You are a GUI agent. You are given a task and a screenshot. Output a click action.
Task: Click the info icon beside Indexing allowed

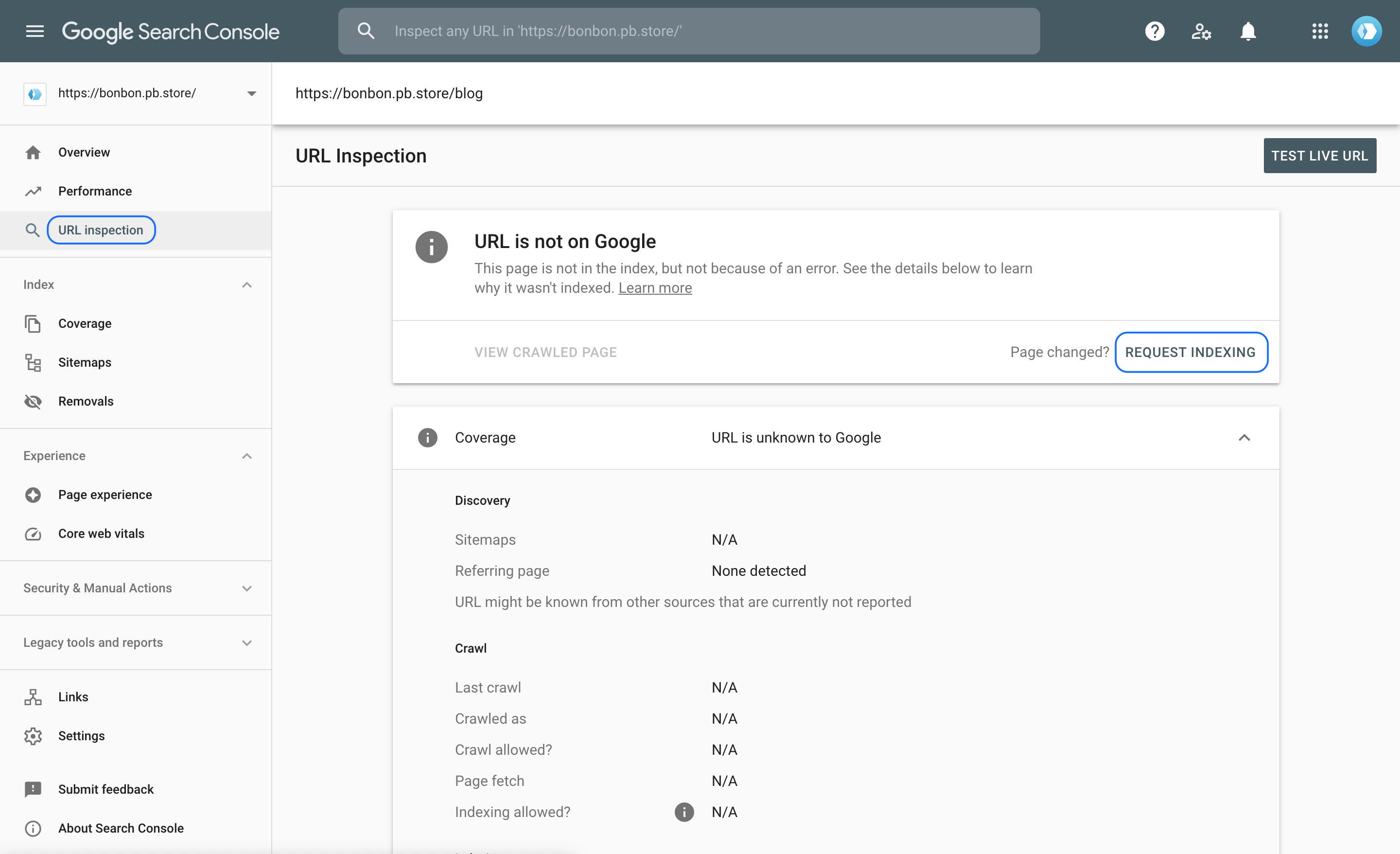[683, 812]
